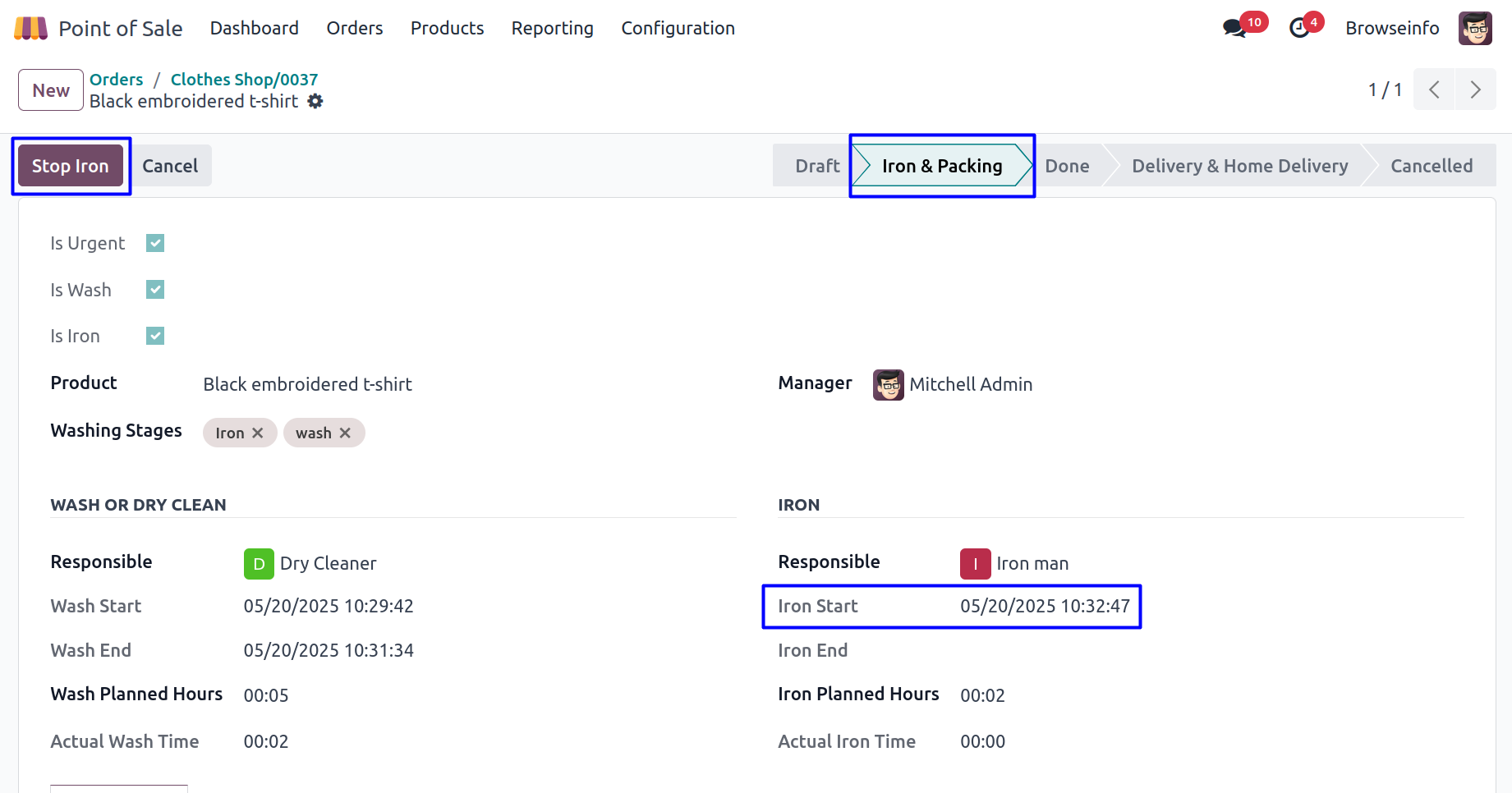Click the Iron End date field

tap(1043, 651)
